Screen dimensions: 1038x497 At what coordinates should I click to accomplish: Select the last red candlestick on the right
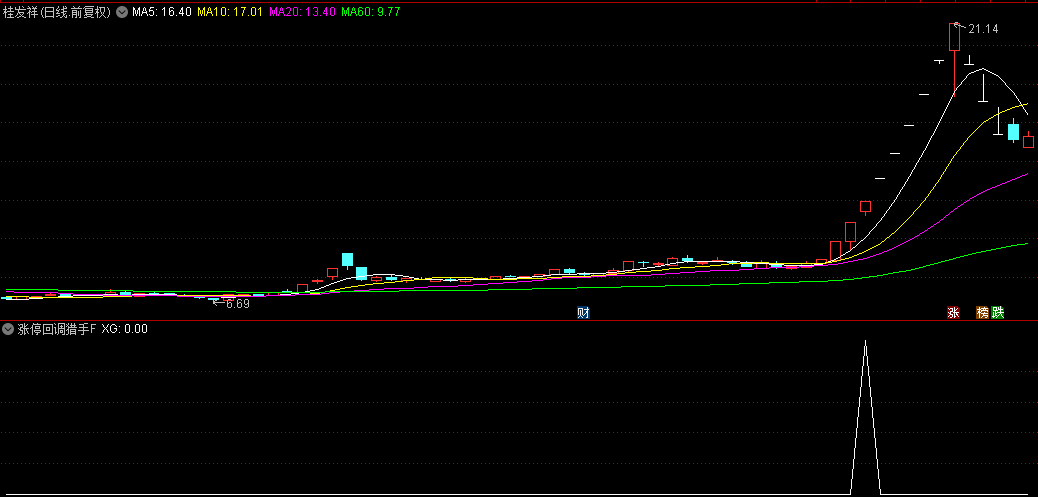[x=1028, y=141]
